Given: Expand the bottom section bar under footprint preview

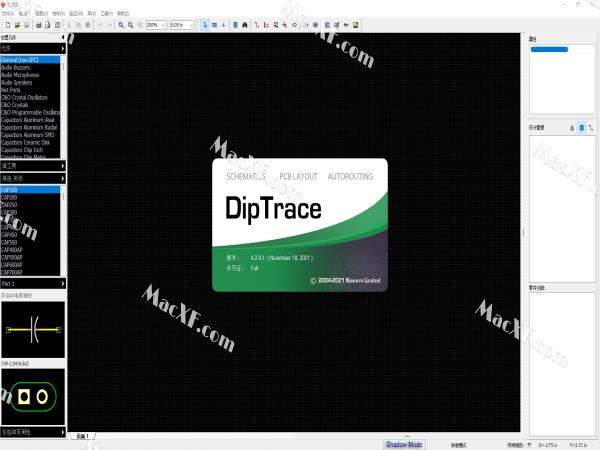Looking at the screenshot, I should pyautogui.click(x=33, y=432).
